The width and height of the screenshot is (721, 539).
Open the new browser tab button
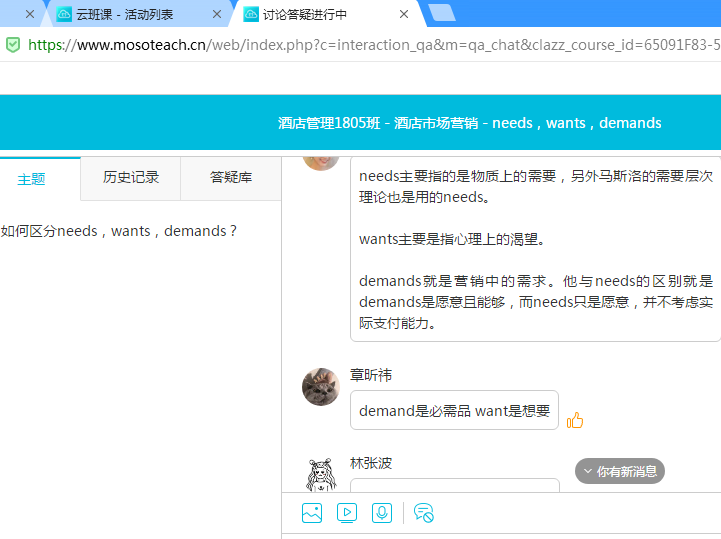pos(442,13)
